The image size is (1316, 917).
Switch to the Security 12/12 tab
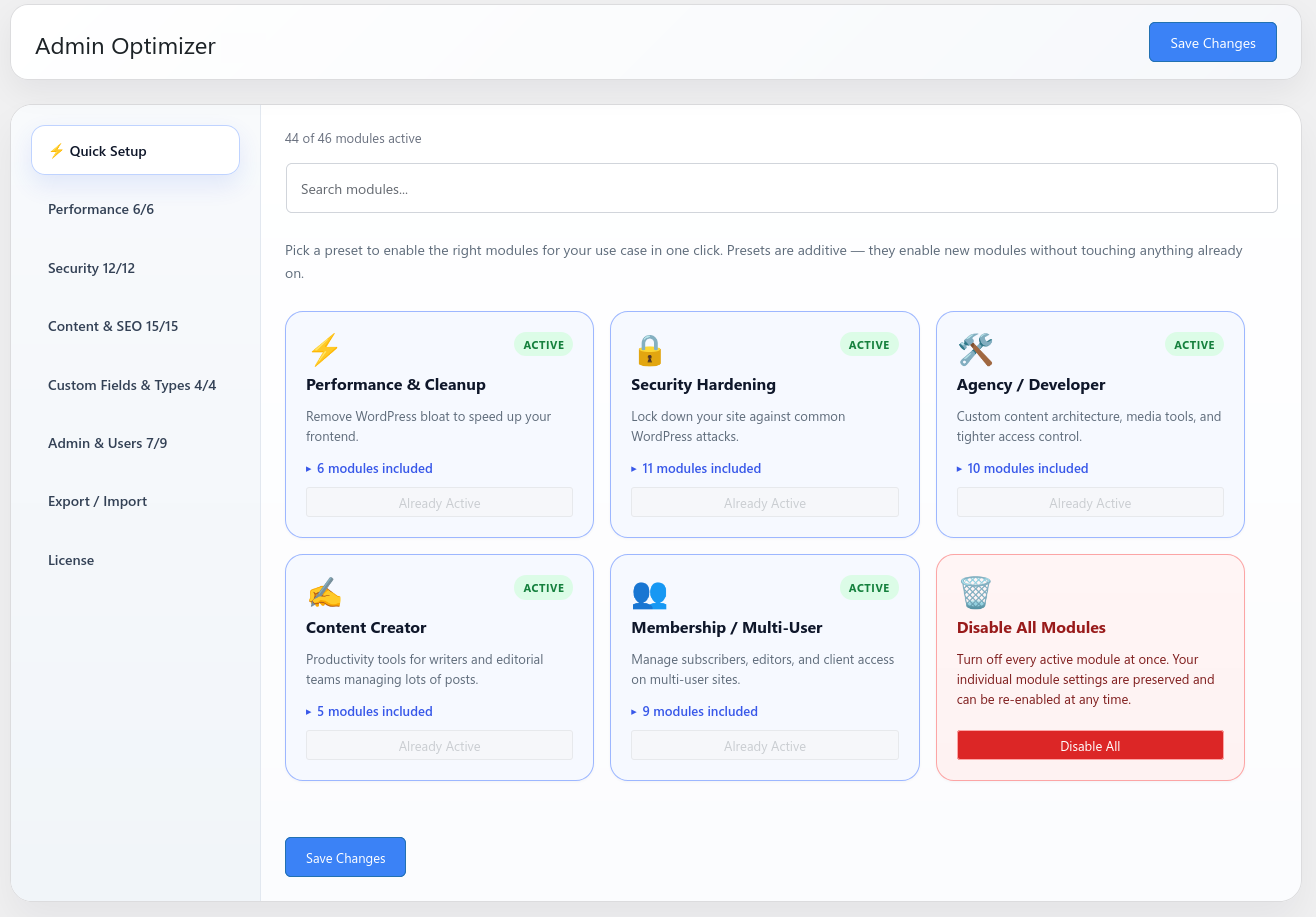click(135, 268)
